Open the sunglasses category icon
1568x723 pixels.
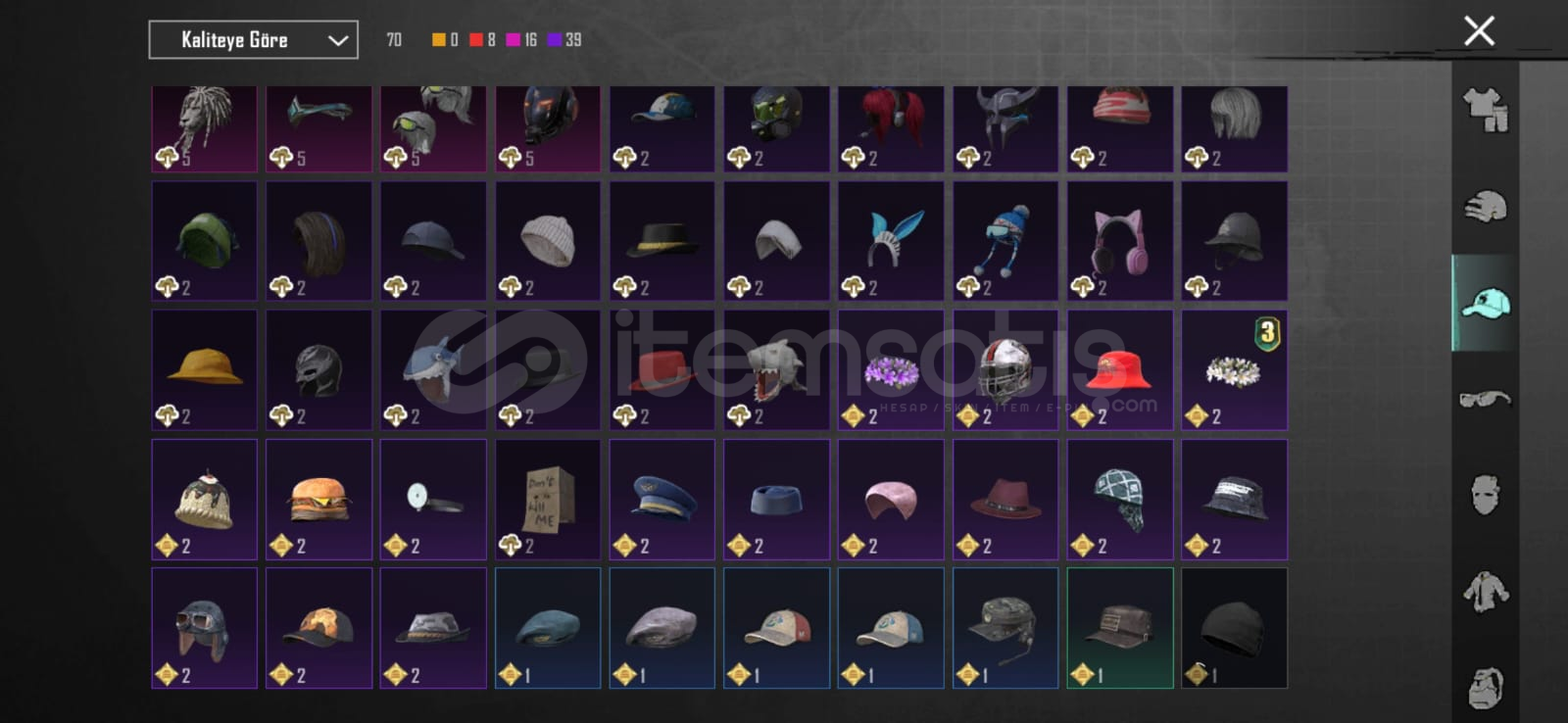click(1485, 399)
